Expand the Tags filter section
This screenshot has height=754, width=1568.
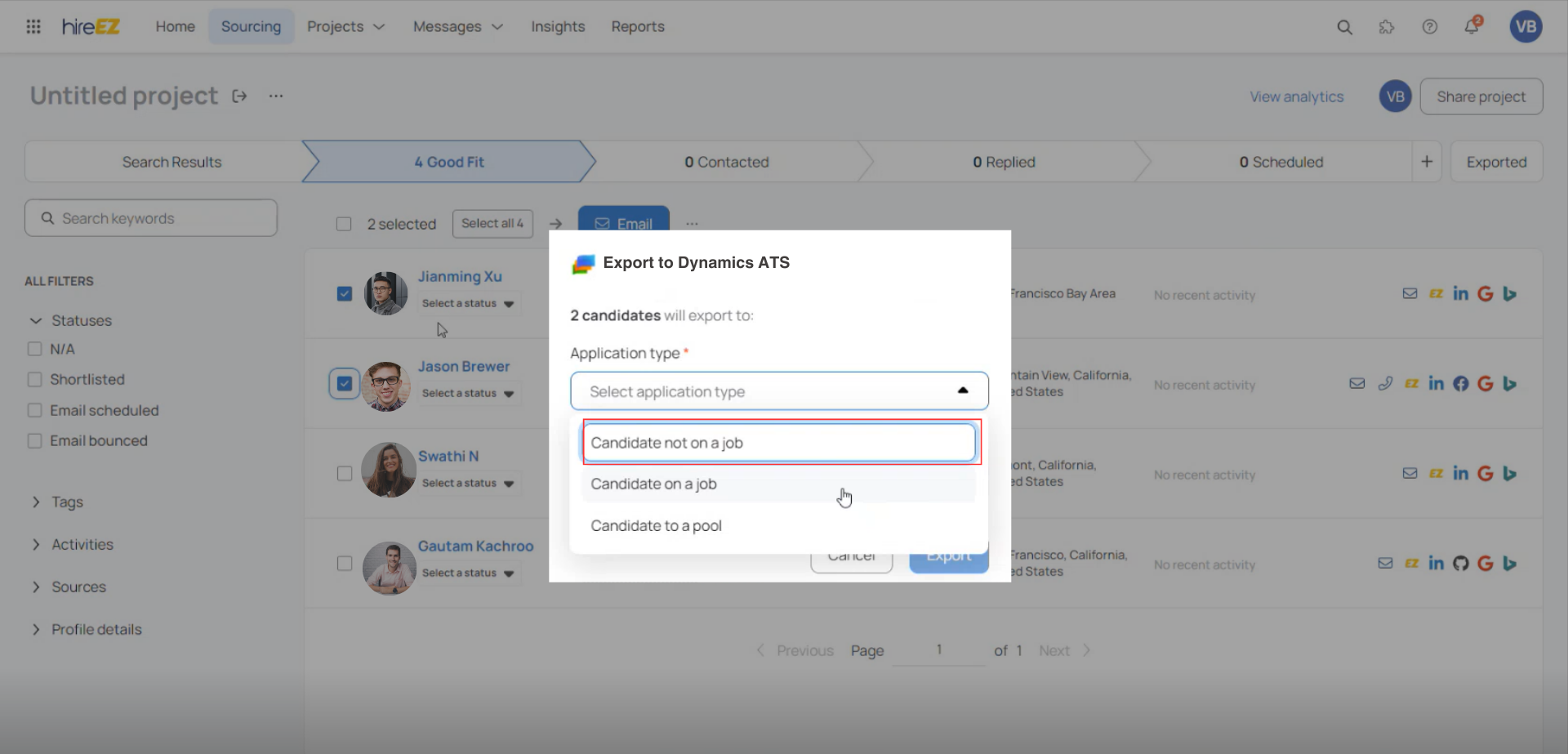click(57, 502)
